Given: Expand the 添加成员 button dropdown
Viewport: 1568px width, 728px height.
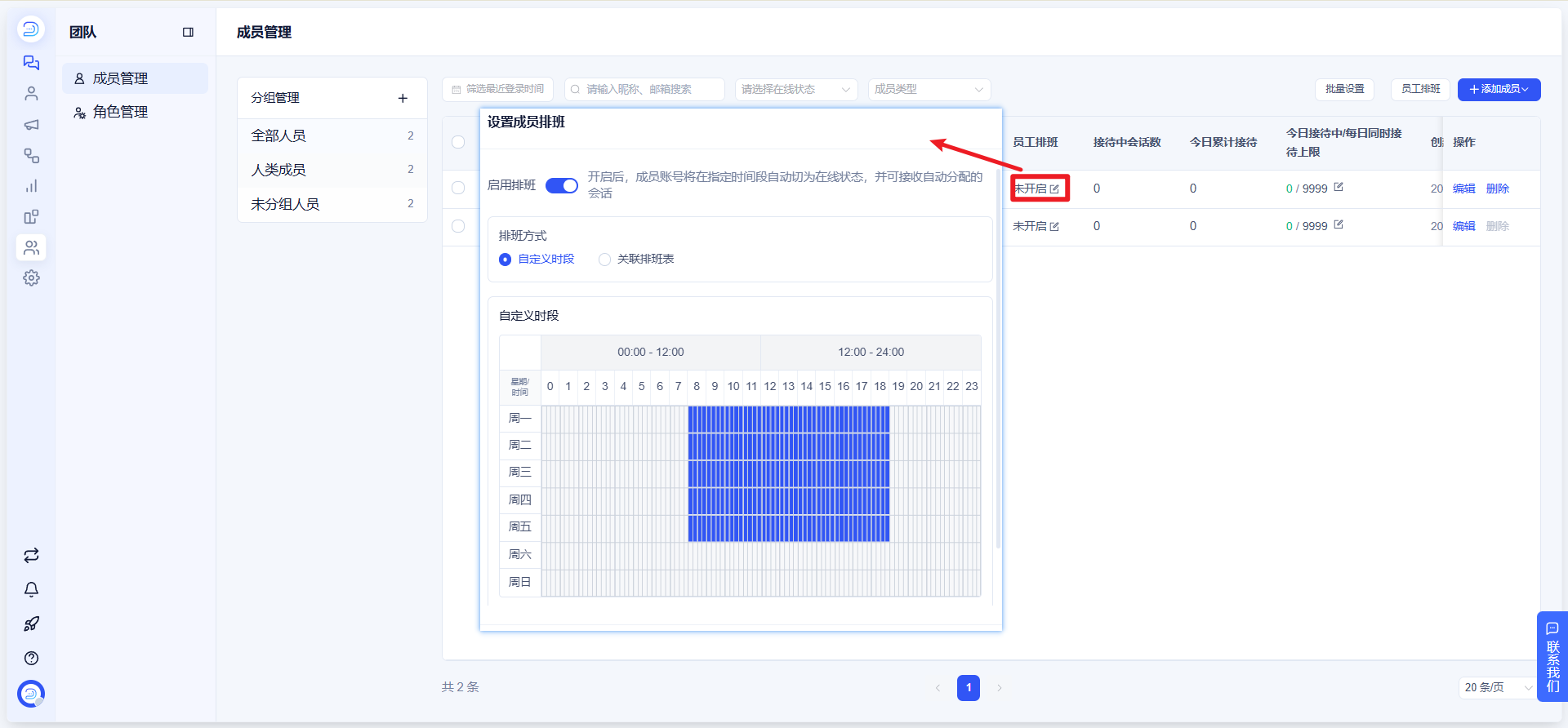Looking at the screenshot, I should pos(1499,89).
